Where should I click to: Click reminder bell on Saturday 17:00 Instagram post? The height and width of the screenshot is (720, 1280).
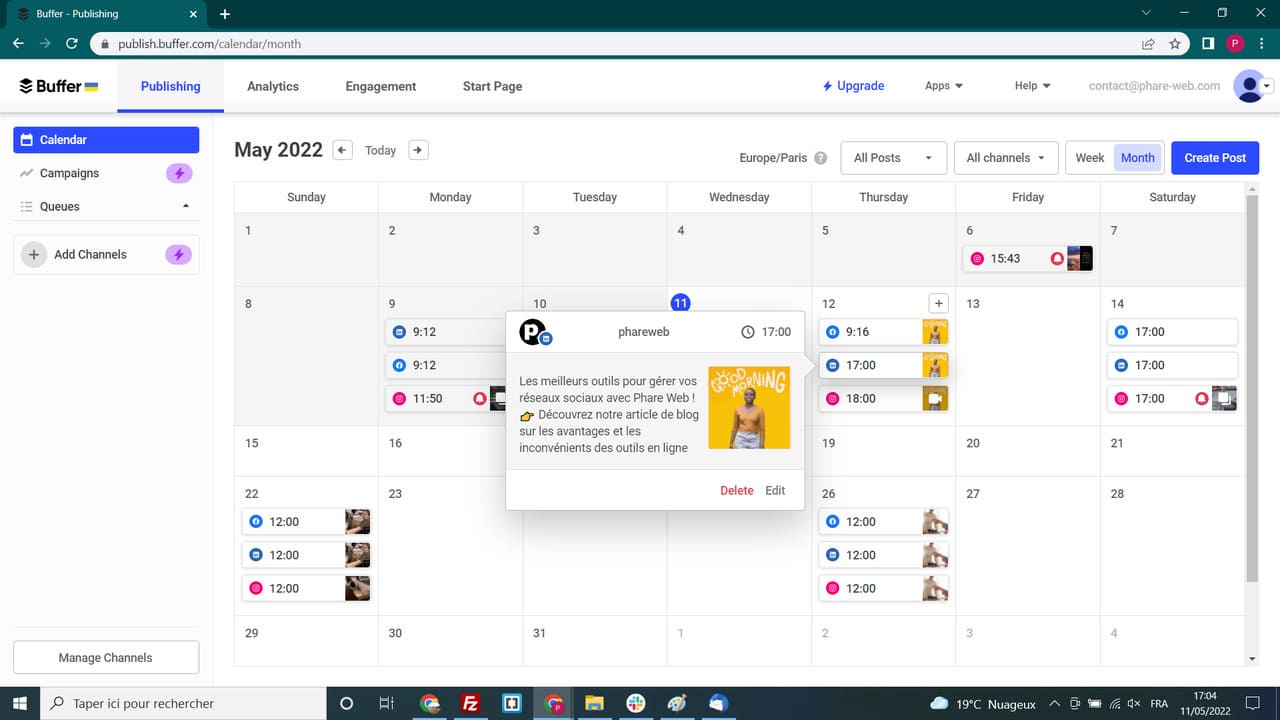[1201, 398]
